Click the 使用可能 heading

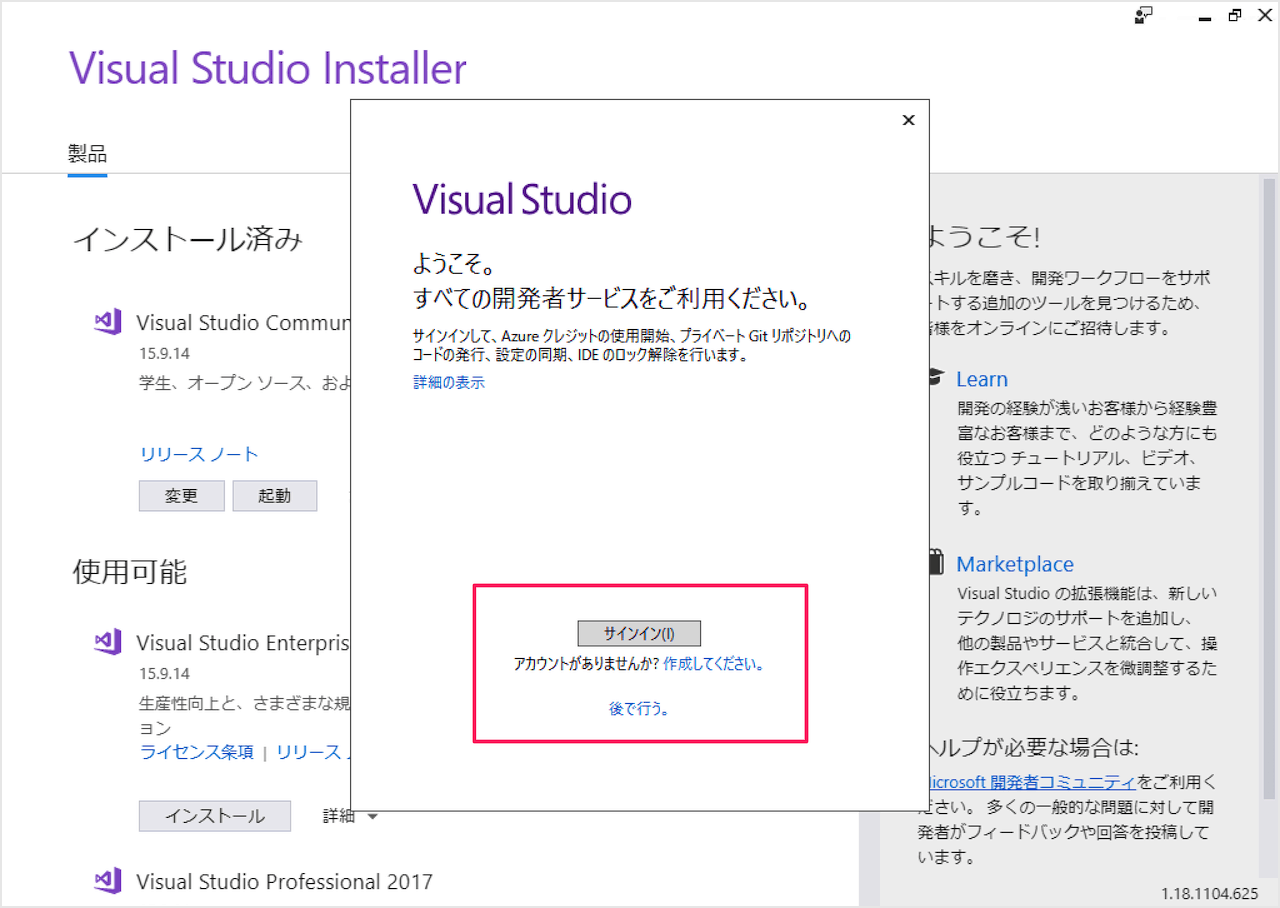click(130, 571)
